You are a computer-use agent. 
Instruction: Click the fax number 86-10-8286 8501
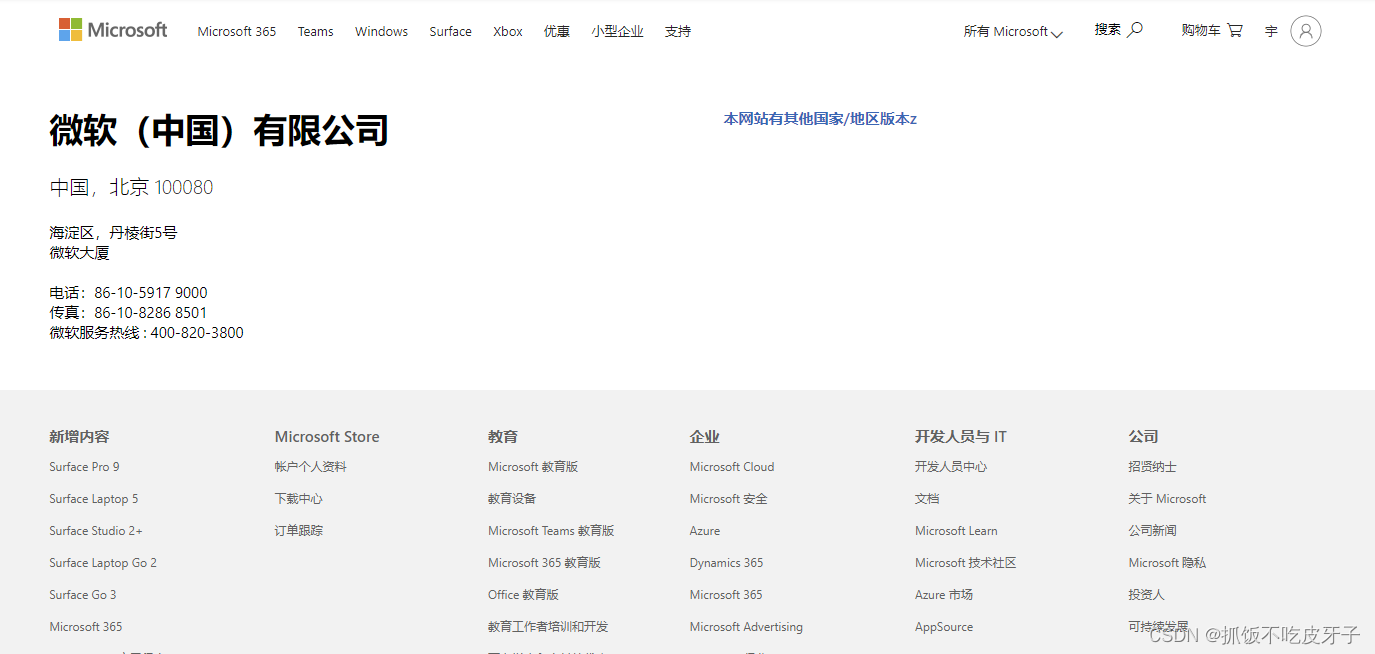[151, 313]
